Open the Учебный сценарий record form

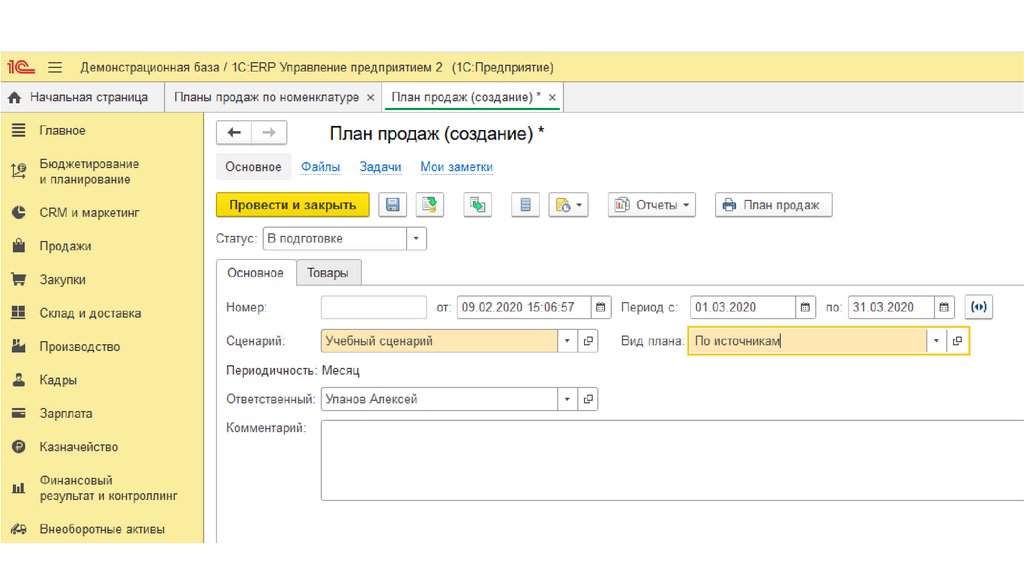589,341
